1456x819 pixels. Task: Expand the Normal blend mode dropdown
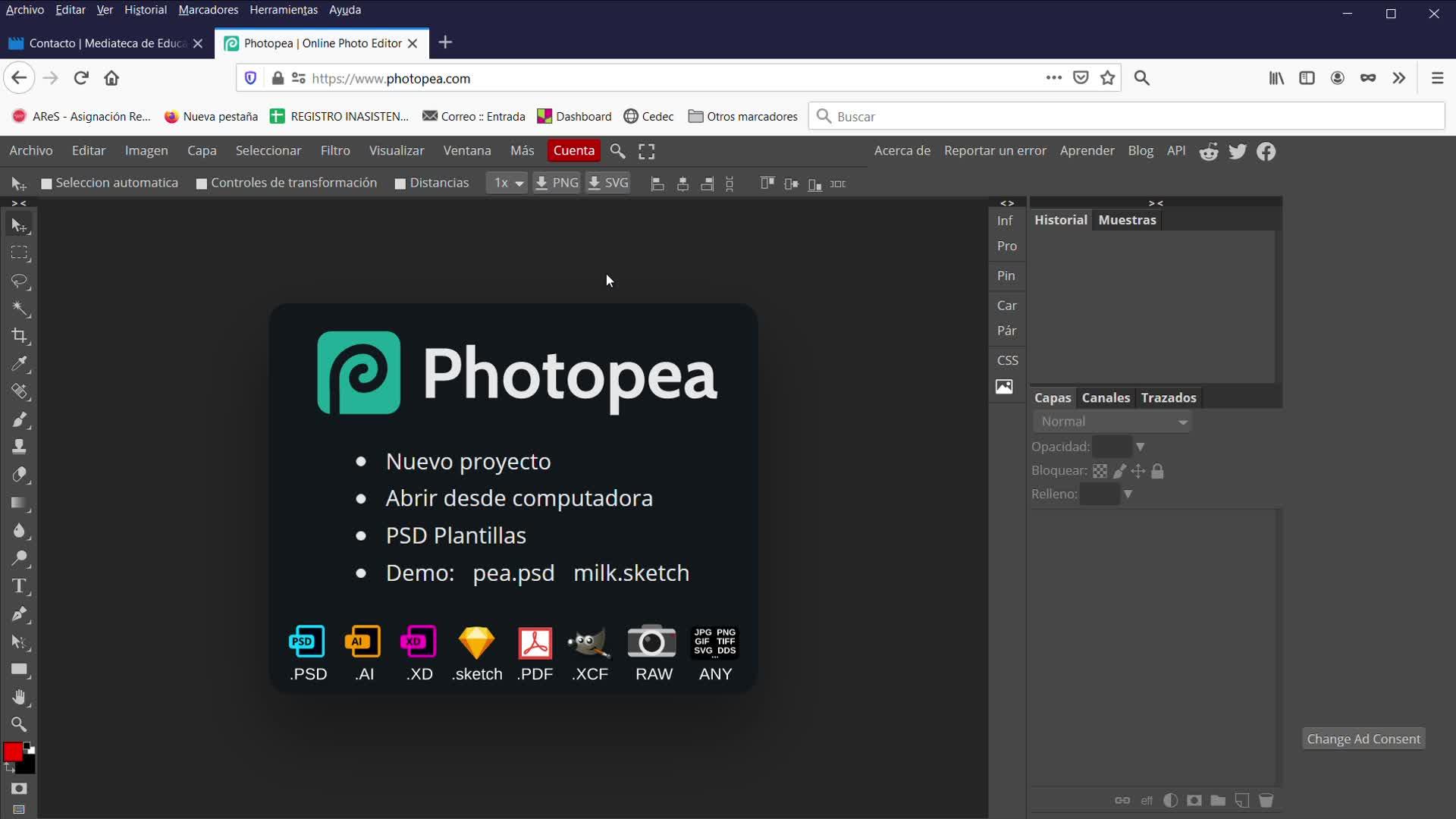click(x=1112, y=422)
